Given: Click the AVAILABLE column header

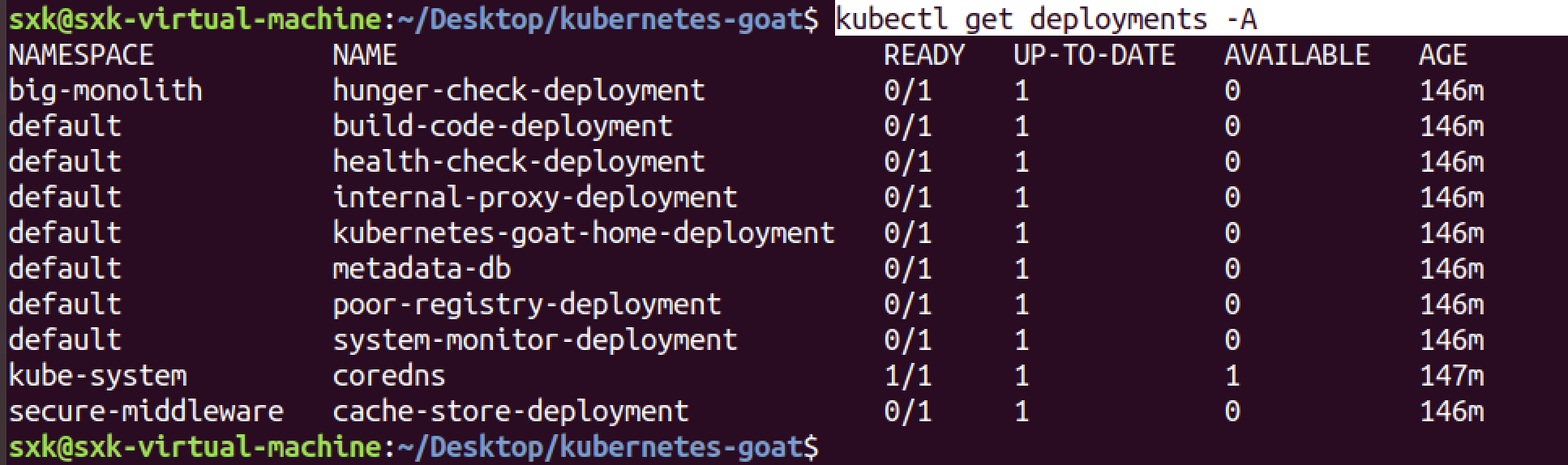Looking at the screenshot, I should (x=1297, y=54).
